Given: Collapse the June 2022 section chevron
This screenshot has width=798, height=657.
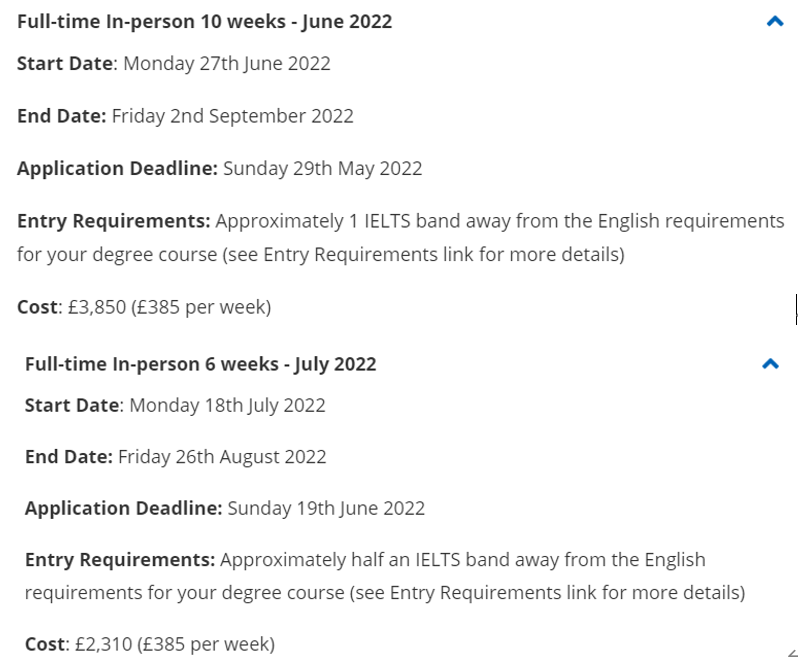Looking at the screenshot, I should coord(775,21).
